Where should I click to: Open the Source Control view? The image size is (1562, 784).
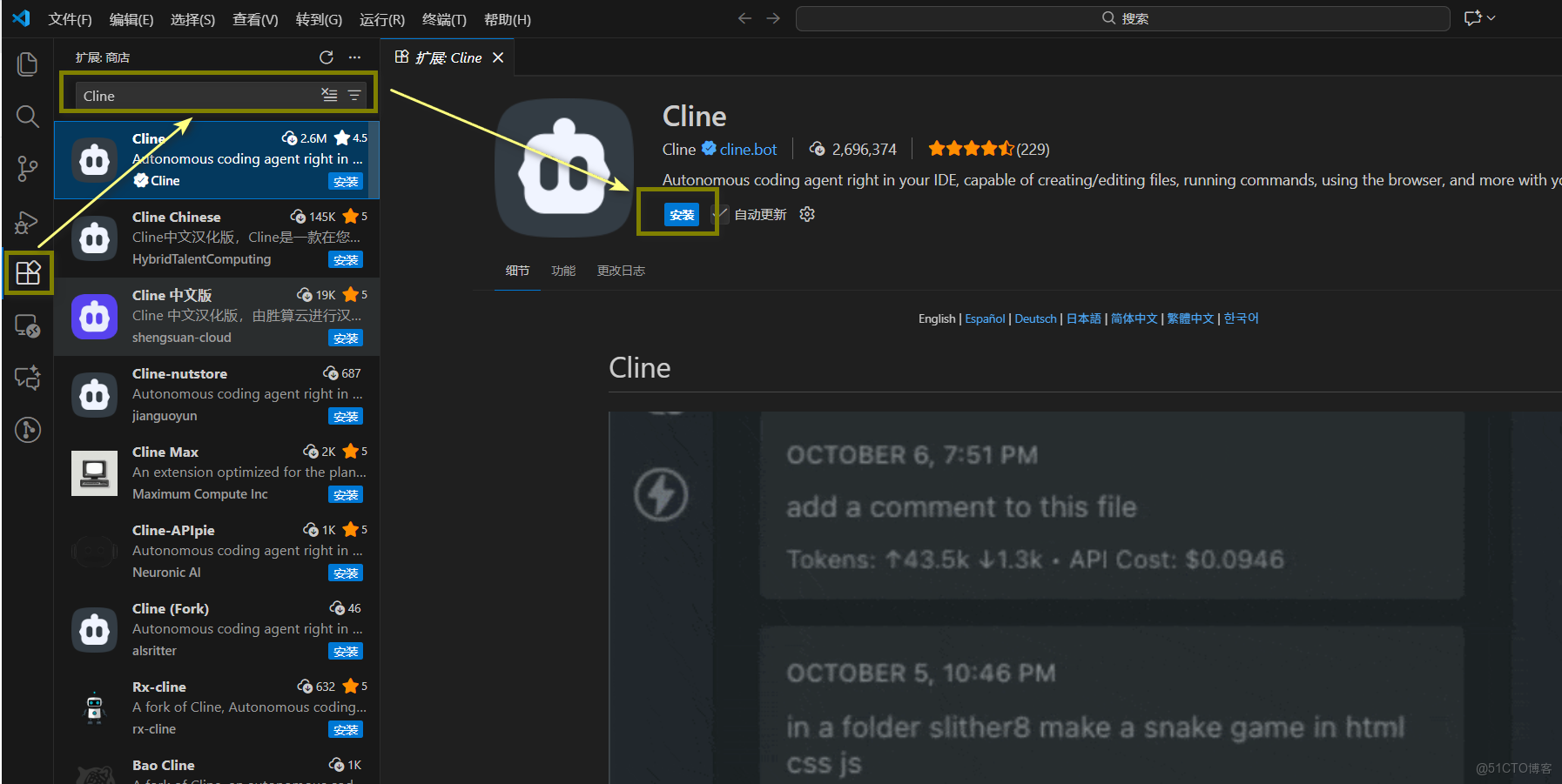[x=28, y=169]
